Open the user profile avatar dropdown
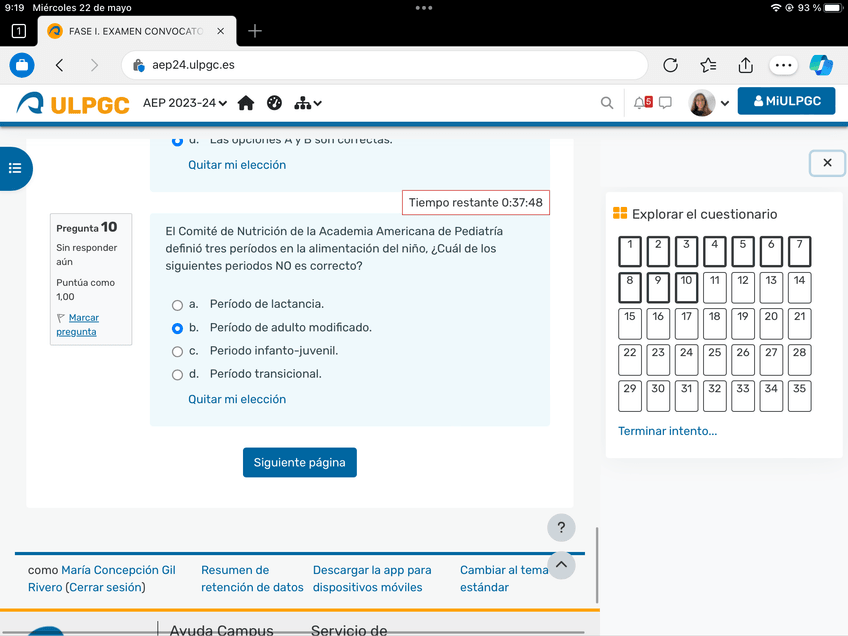 [709, 103]
